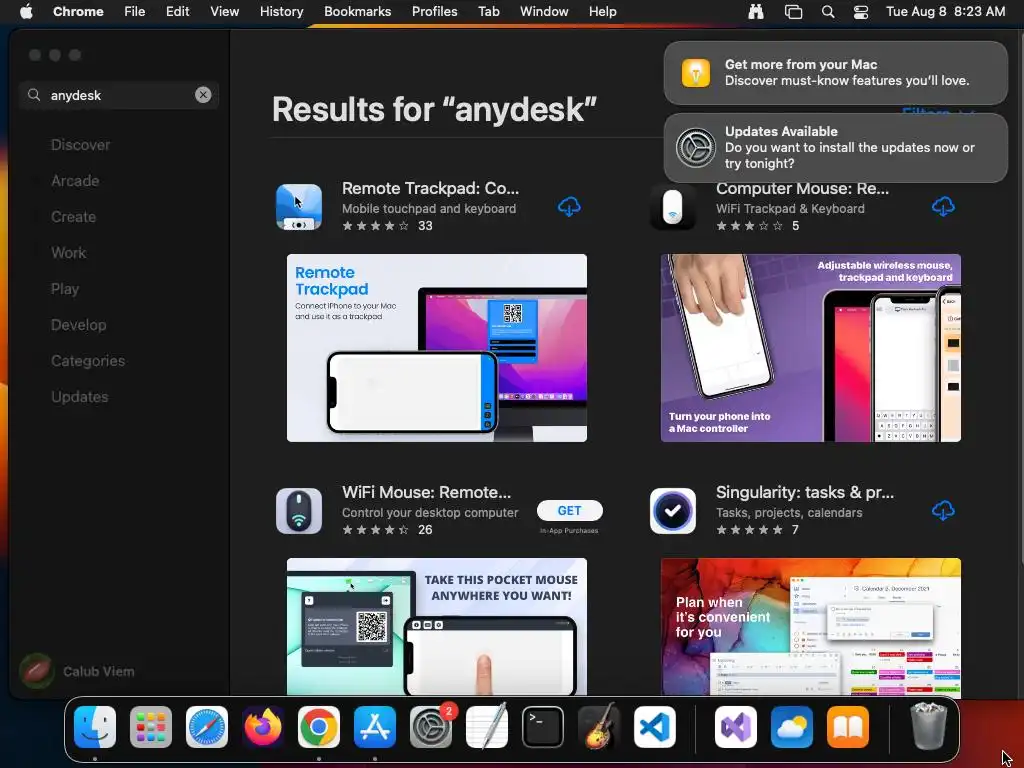Screen dimensions: 1024x768
Task: Open the Updates Available notification
Action: tap(836, 148)
